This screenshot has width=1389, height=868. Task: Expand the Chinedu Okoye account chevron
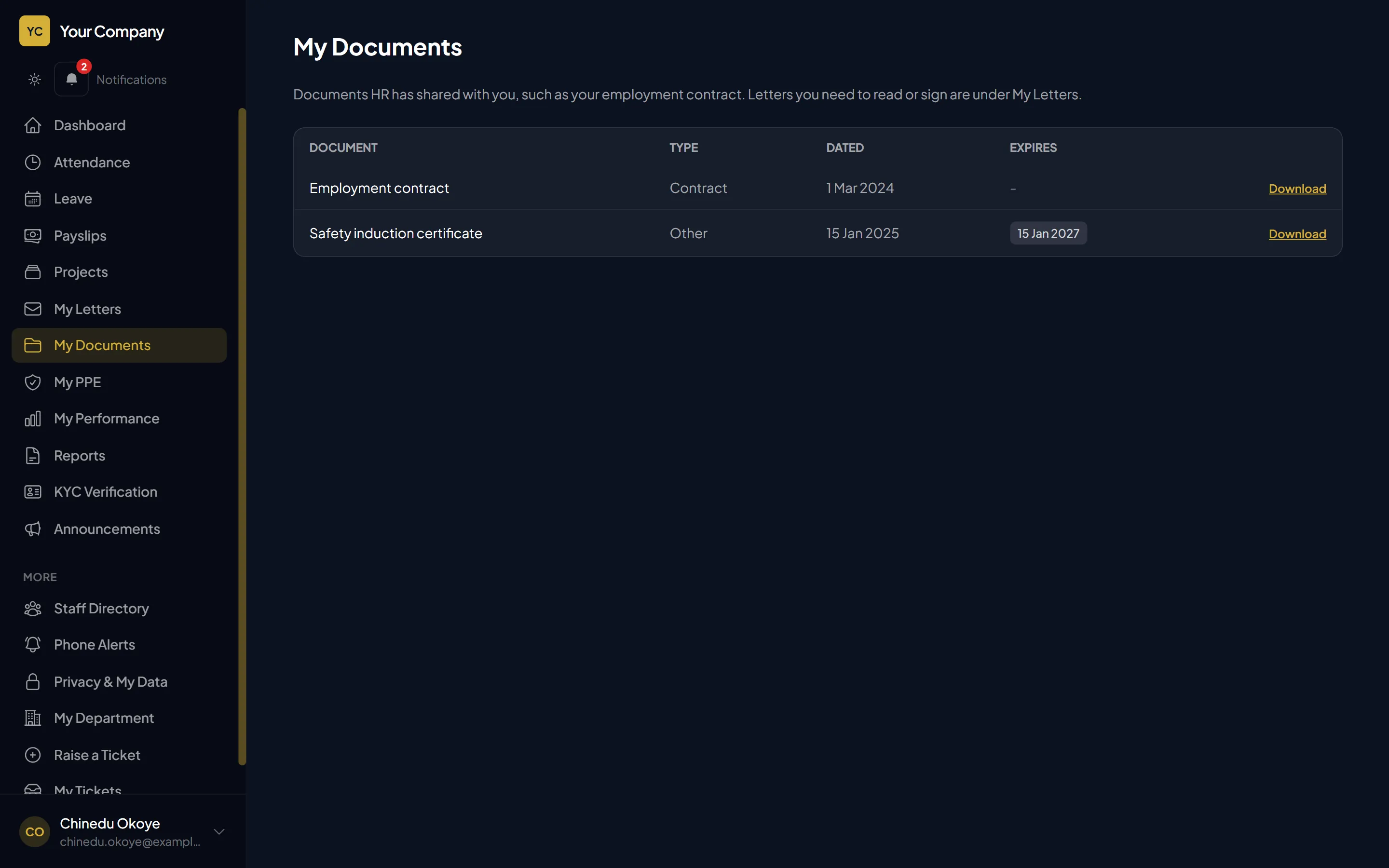[218, 831]
